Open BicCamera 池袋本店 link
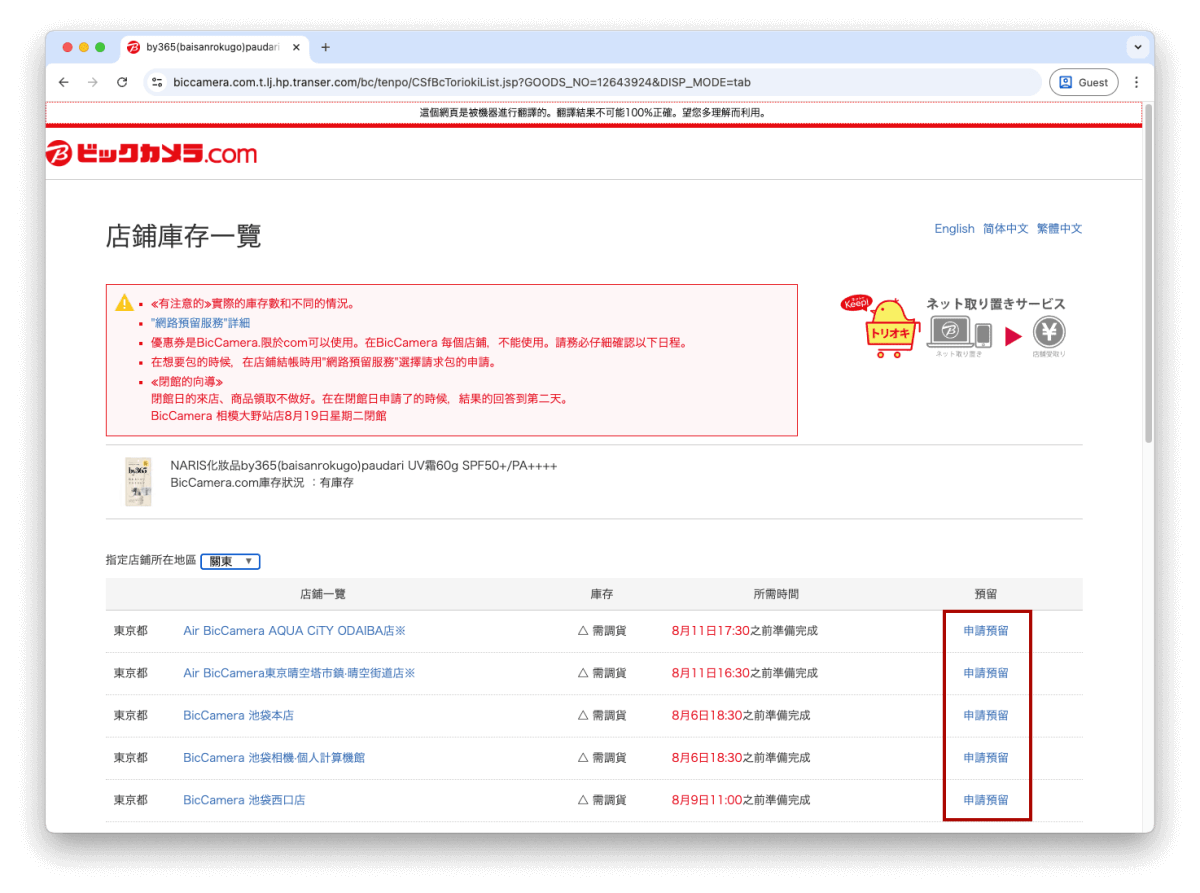This screenshot has height=893, width=1200. tap(238, 716)
